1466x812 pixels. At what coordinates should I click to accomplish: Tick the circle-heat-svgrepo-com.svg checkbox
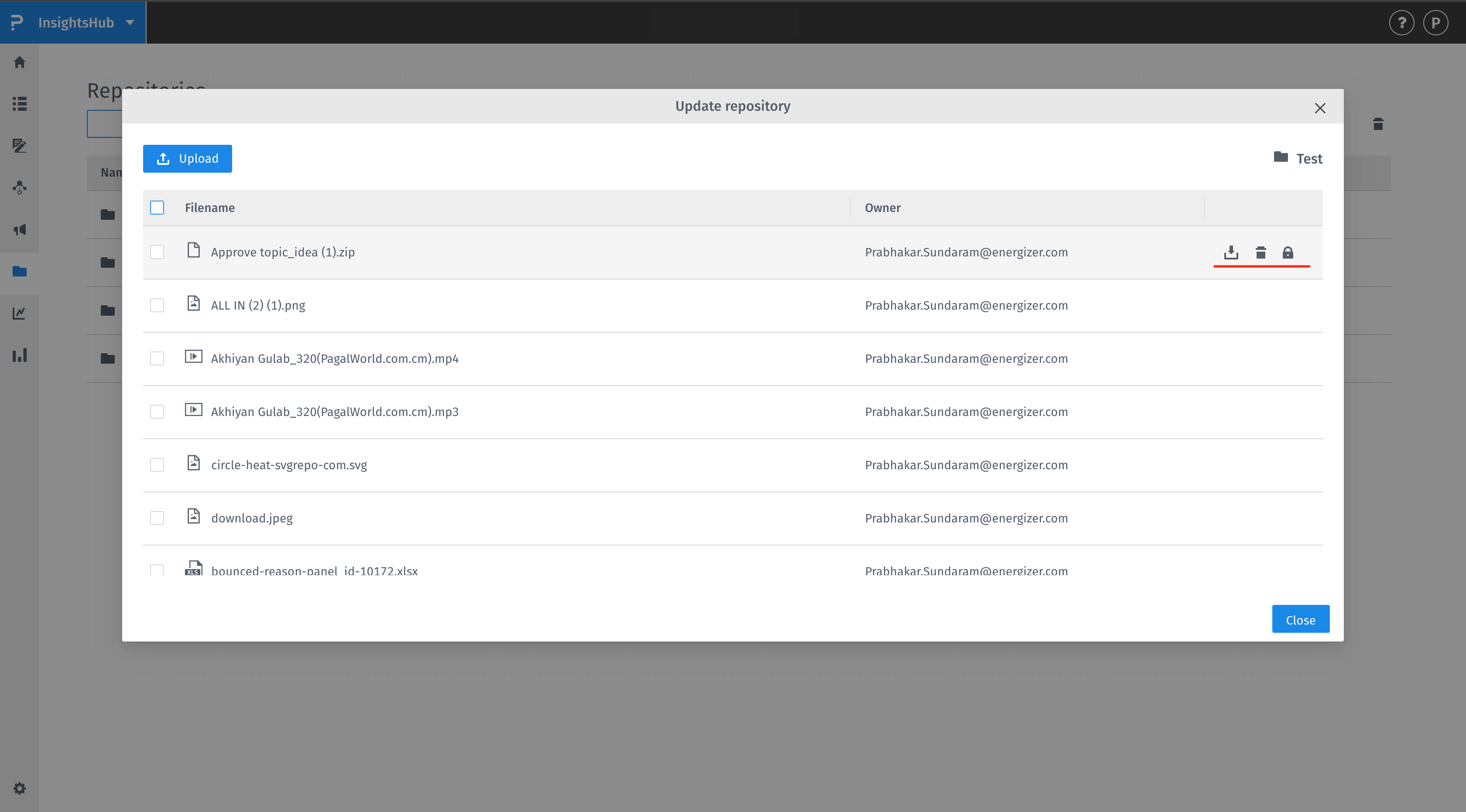[157, 465]
